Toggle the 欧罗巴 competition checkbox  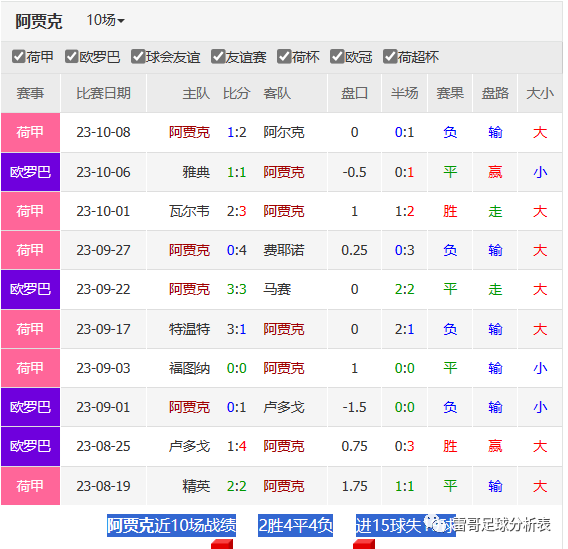click(x=71, y=56)
